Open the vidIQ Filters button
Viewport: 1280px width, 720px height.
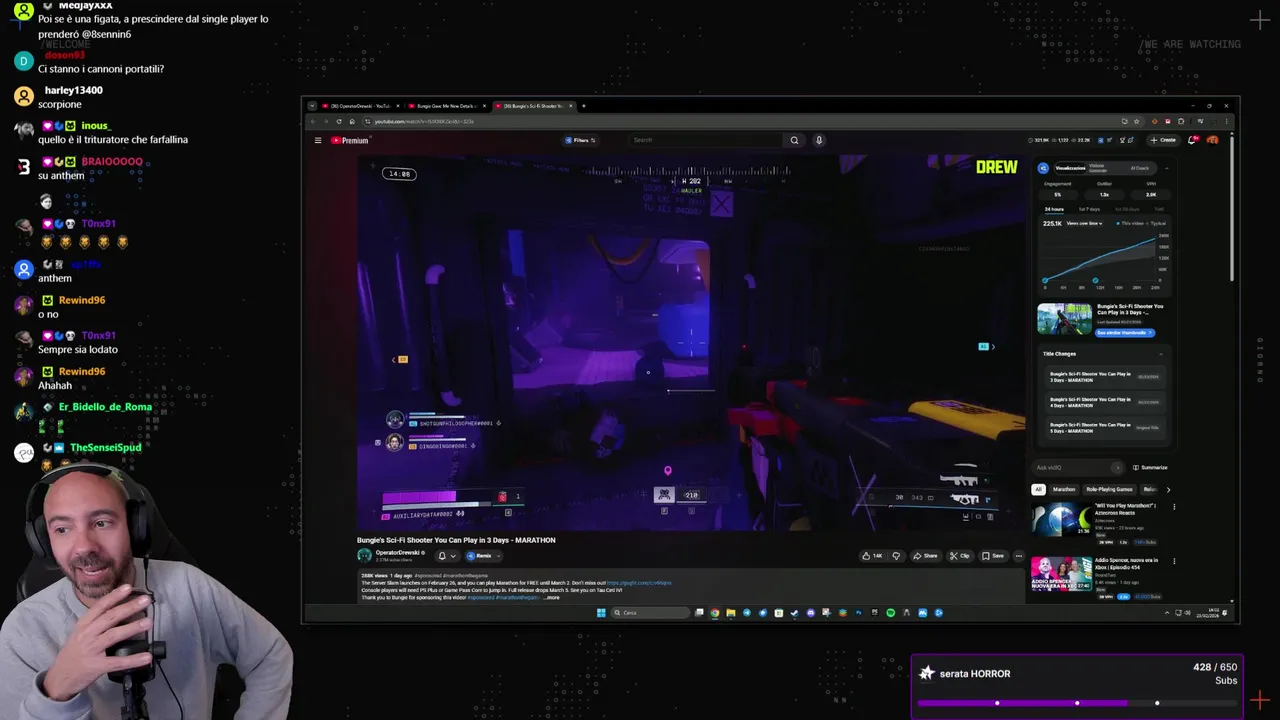[x=580, y=140]
